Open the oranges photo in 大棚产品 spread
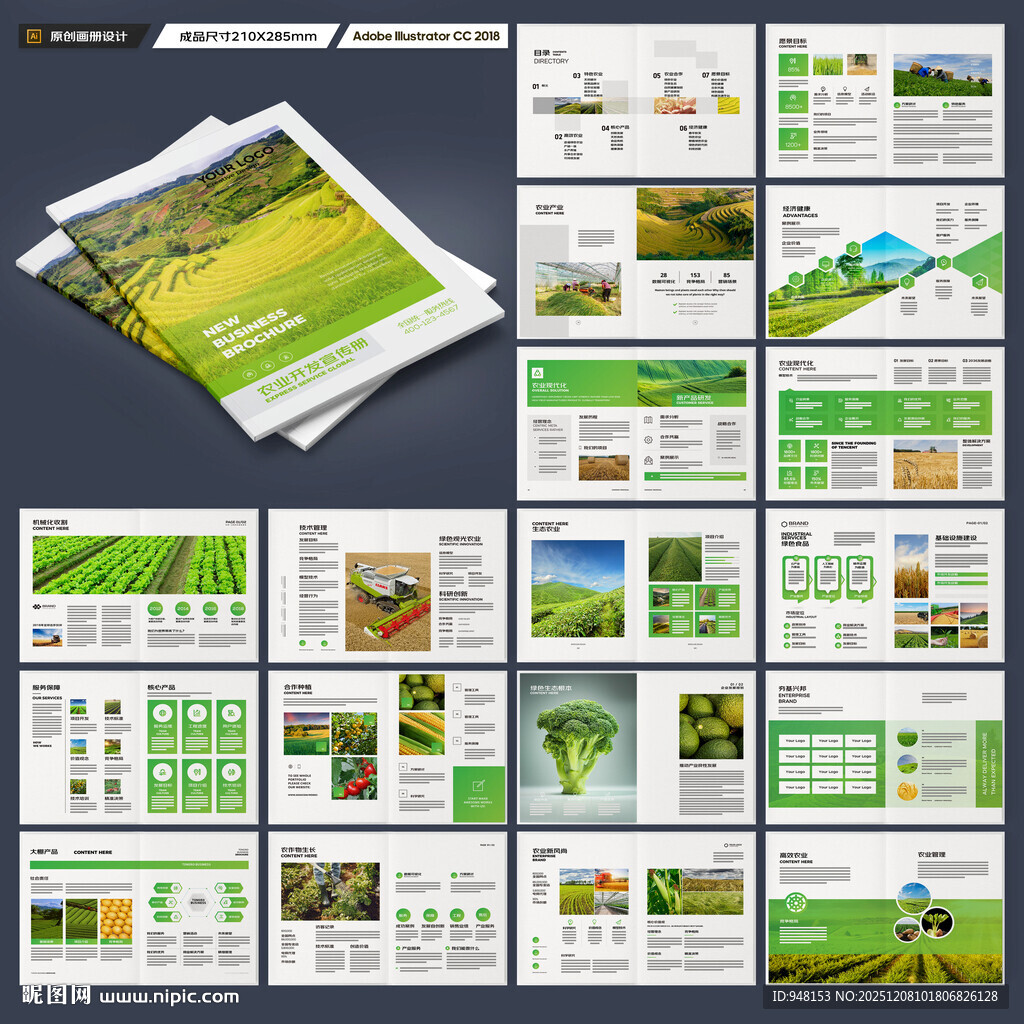Viewport: 1024px width, 1024px height. [x=116, y=921]
